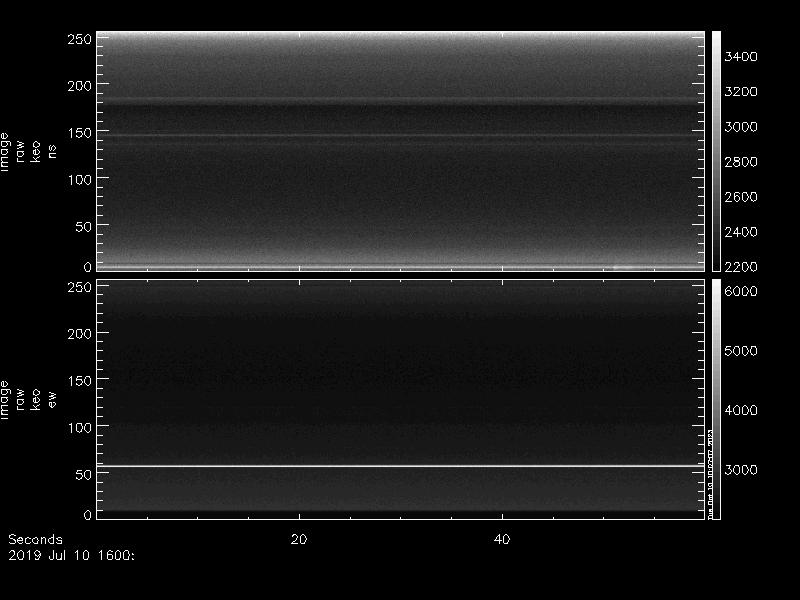
Task: Click the '2800' colorbar value
Action: click(741, 162)
